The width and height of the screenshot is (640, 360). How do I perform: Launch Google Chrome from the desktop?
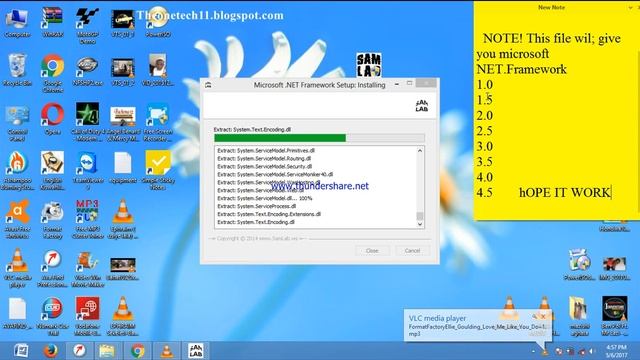click(x=53, y=73)
